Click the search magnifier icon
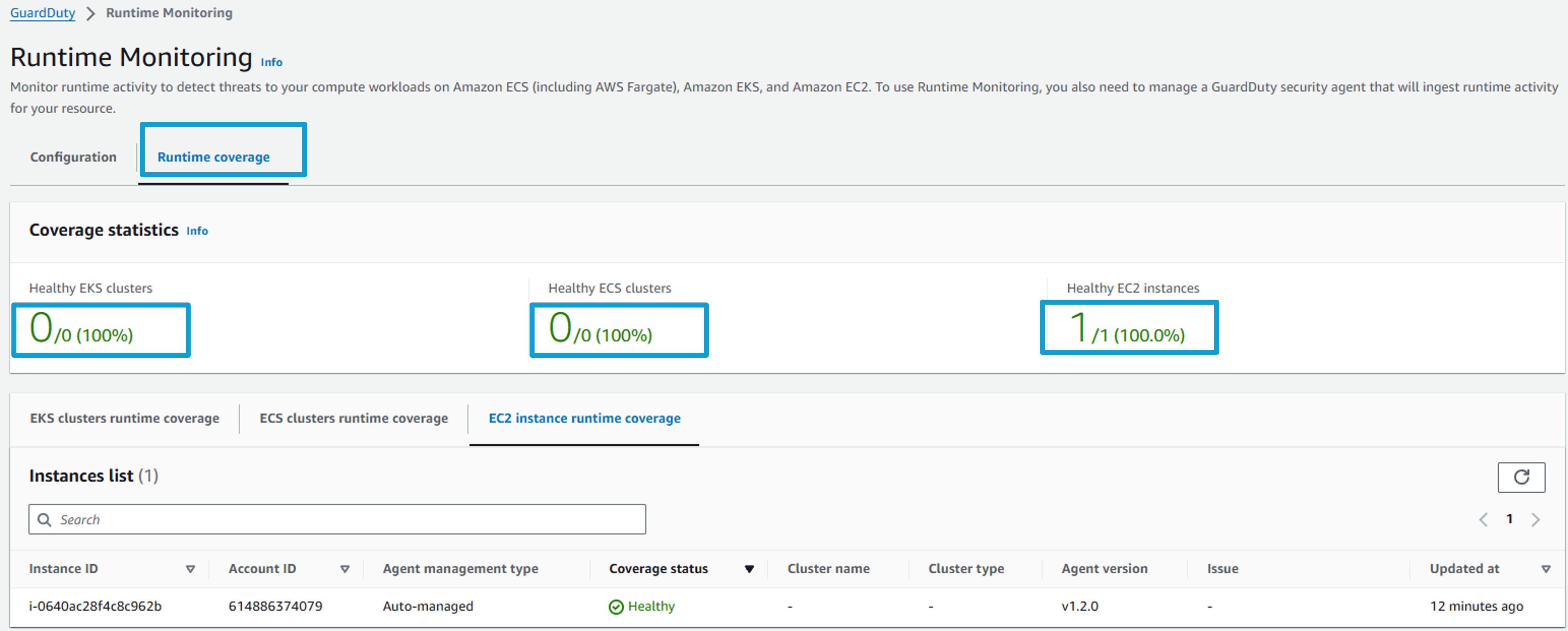The width and height of the screenshot is (1568, 631). click(x=45, y=519)
